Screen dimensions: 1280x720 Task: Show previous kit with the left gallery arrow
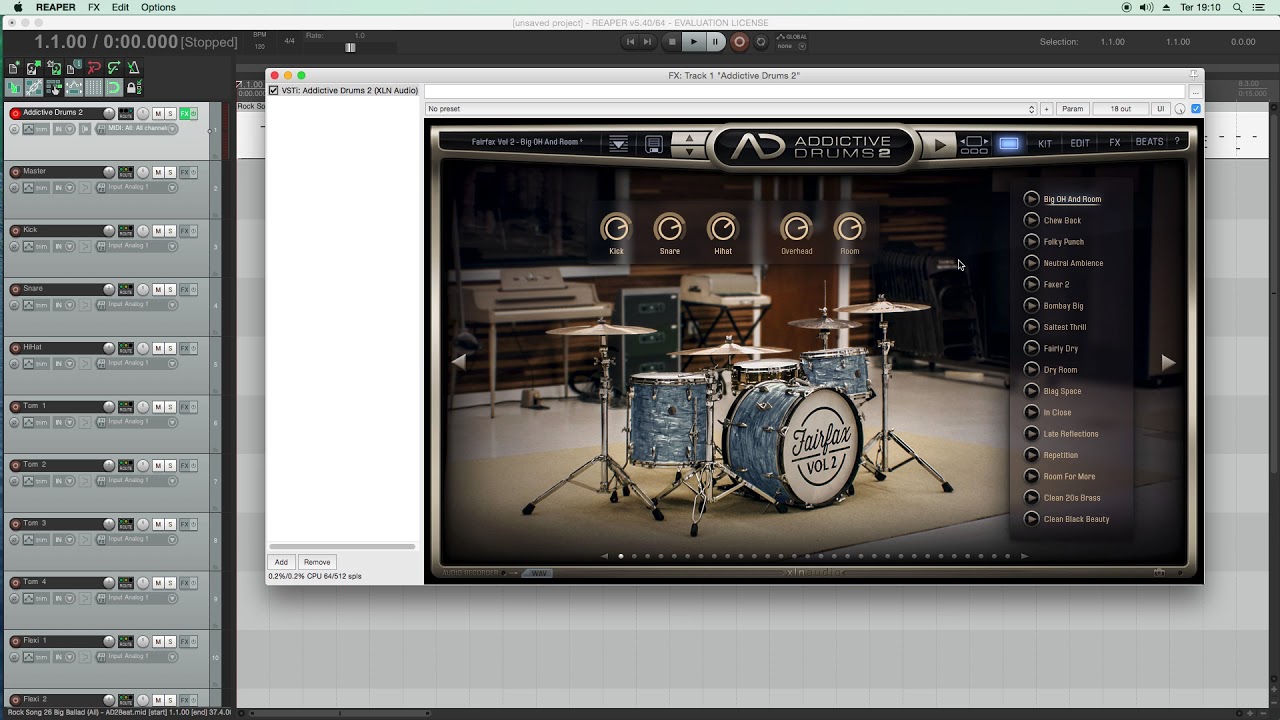458,362
